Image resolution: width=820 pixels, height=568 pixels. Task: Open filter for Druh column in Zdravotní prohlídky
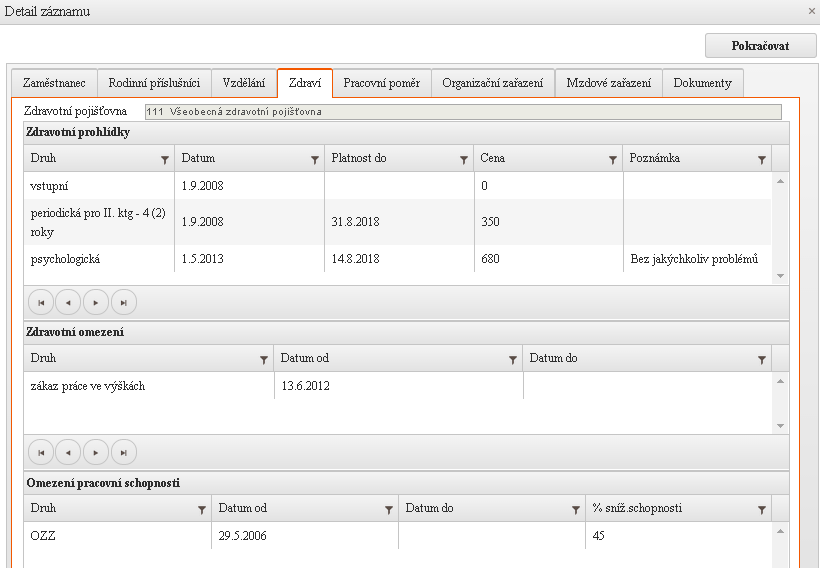point(165,159)
